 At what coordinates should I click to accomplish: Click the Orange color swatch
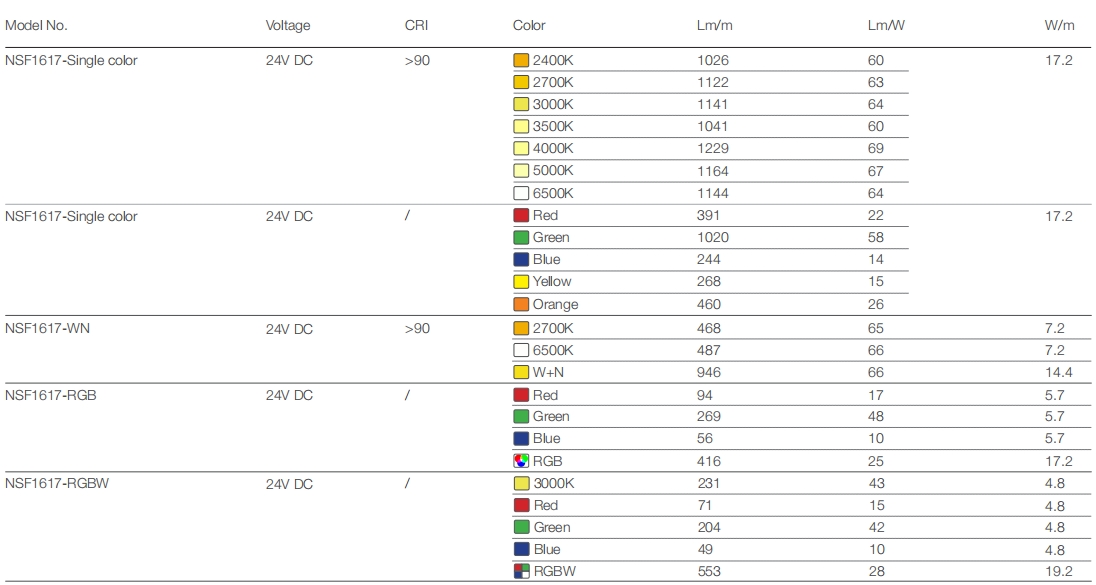pyautogui.click(x=521, y=304)
